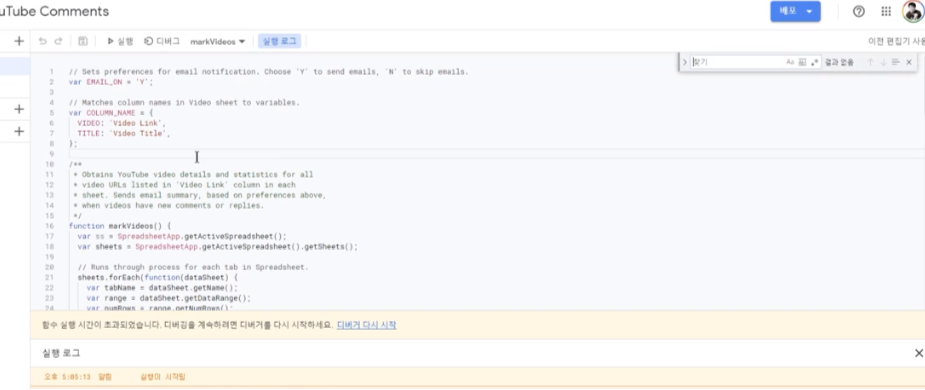Viewport: 925px width, 390px height.
Task: Run the script with the 실행 button
Action: [x=120, y=41]
